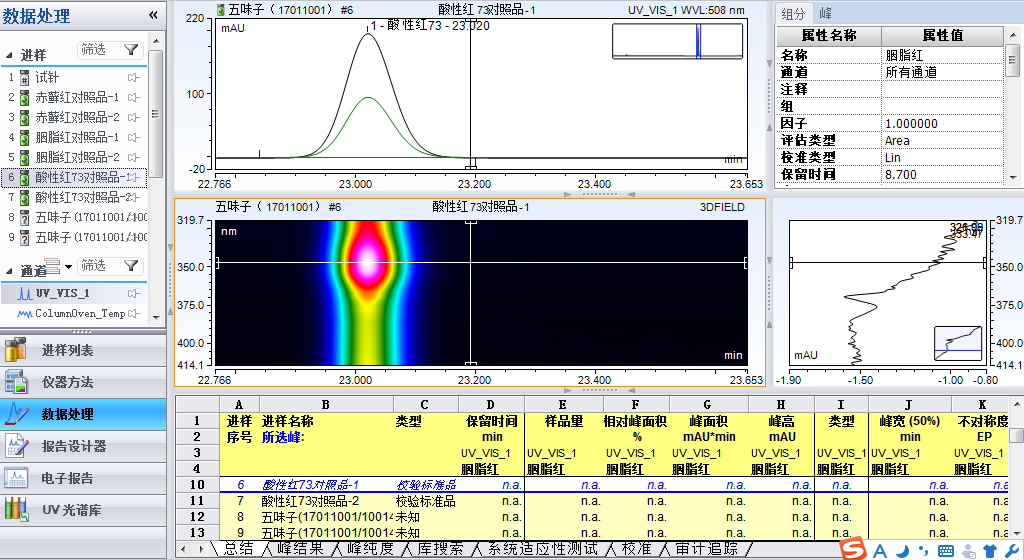Toggle the pin for 赤藓红对照品-1
This screenshot has width=1024, height=560.
coord(134,98)
